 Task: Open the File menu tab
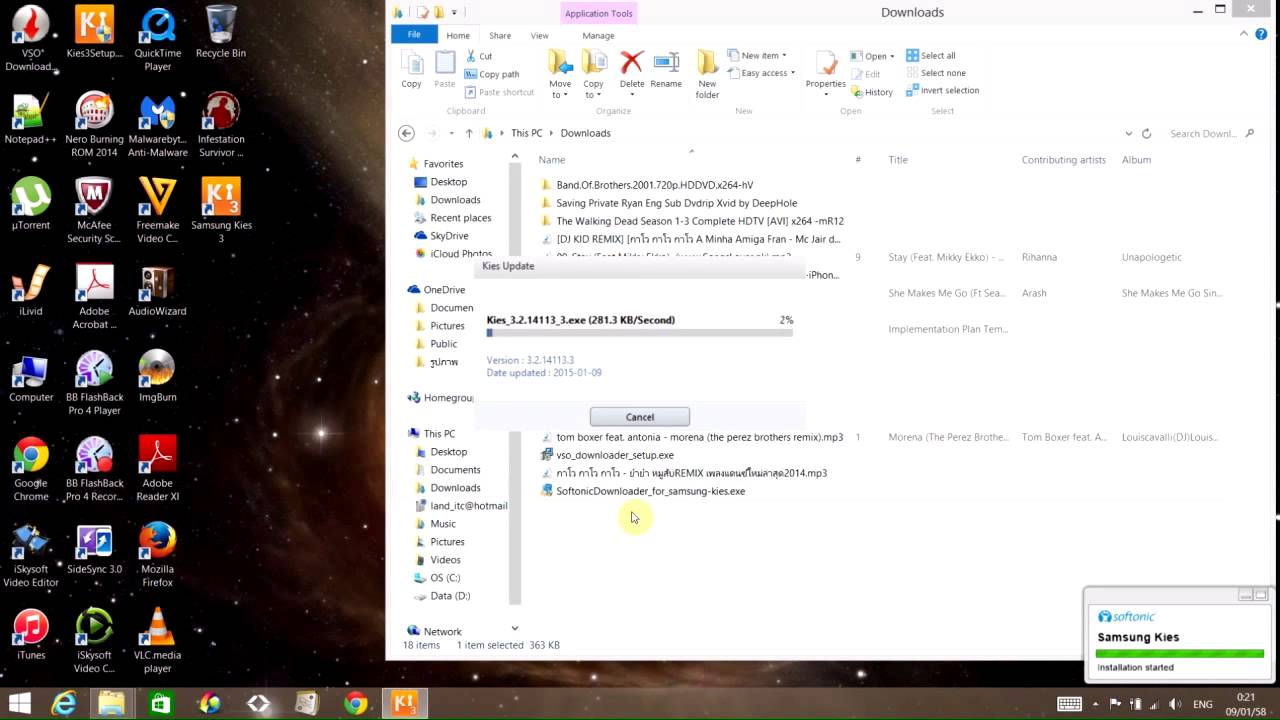413,35
